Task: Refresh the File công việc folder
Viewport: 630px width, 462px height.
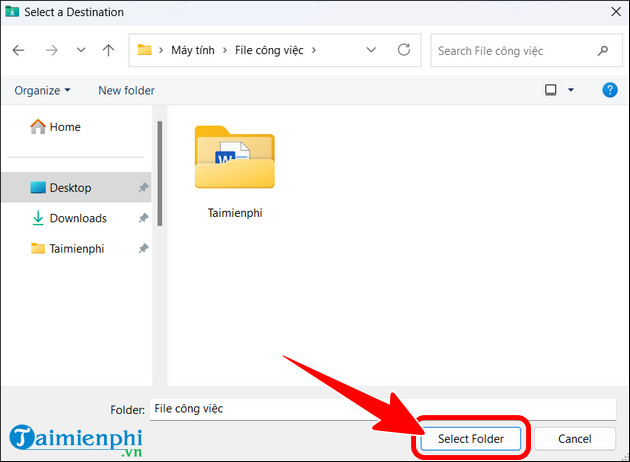Action: coord(404,50)
